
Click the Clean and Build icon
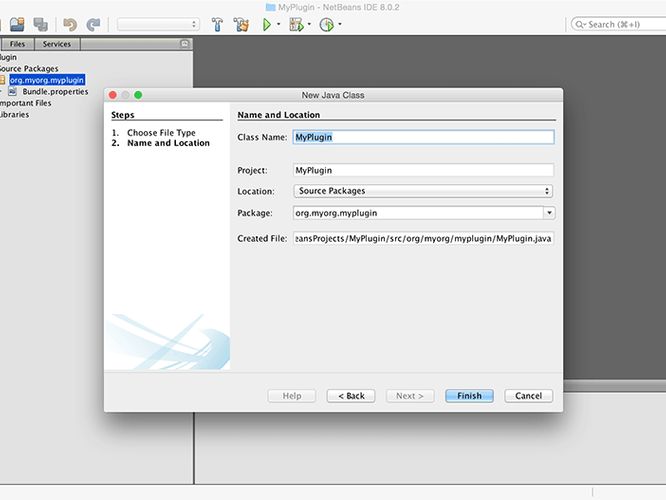[241, 25]
